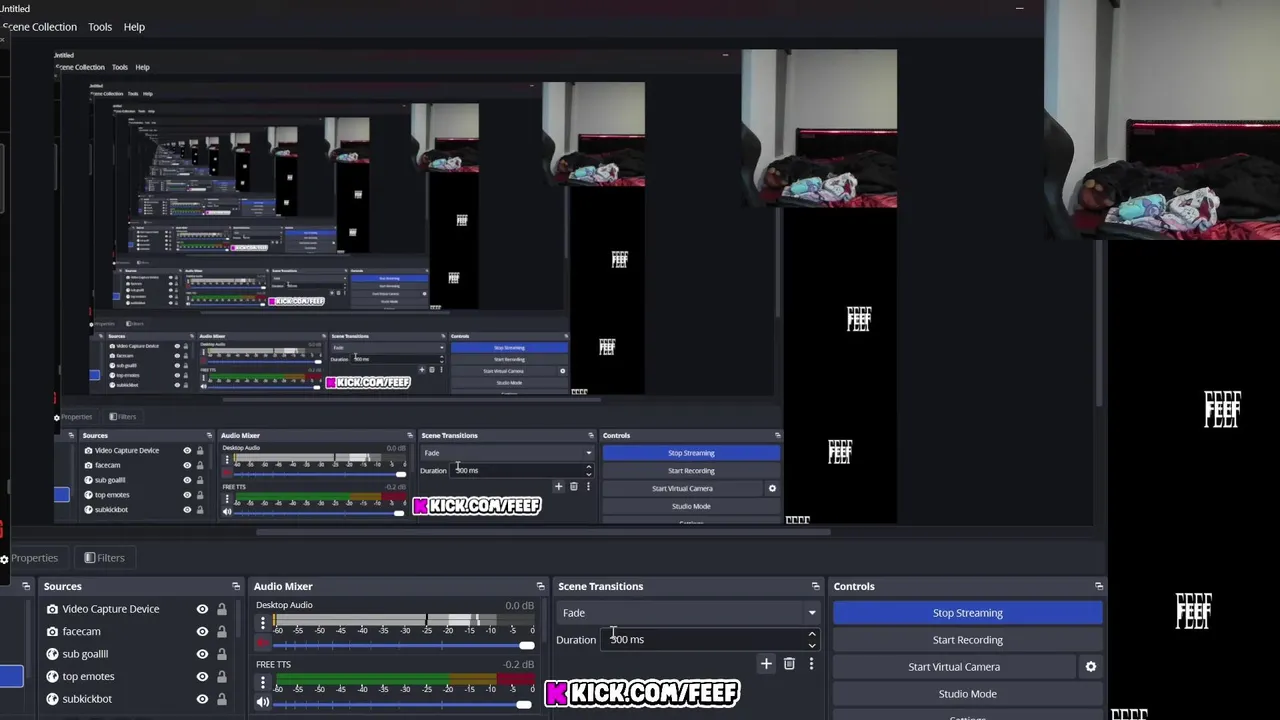Click the virtual camera gear in the nested preview
The width and height of the screenshot is (1280, 720).
[x=772, y=489]
